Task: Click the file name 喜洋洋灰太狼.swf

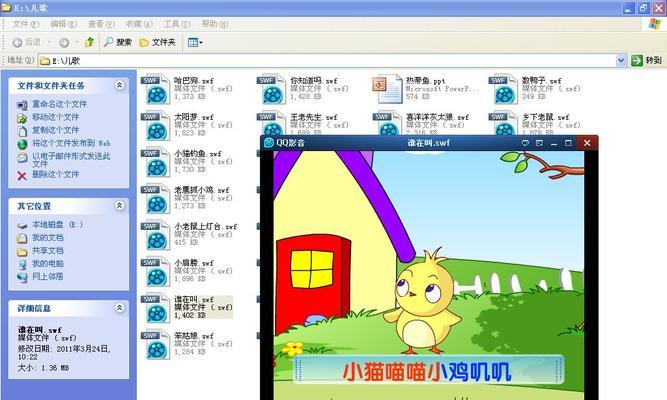Action: tap(437, 117)
